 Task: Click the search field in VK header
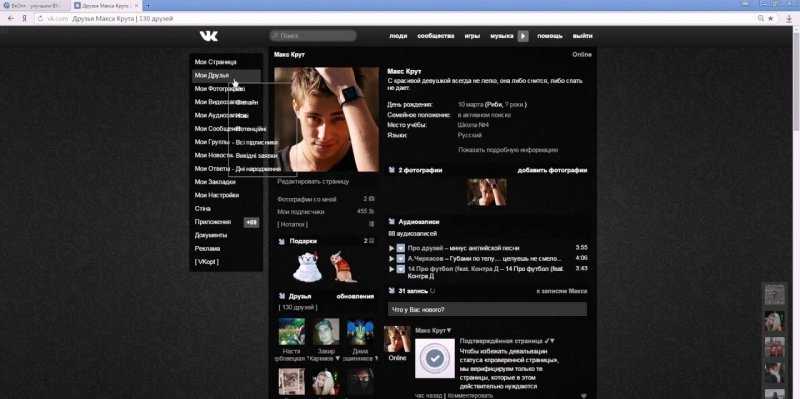tap(313, 36)
